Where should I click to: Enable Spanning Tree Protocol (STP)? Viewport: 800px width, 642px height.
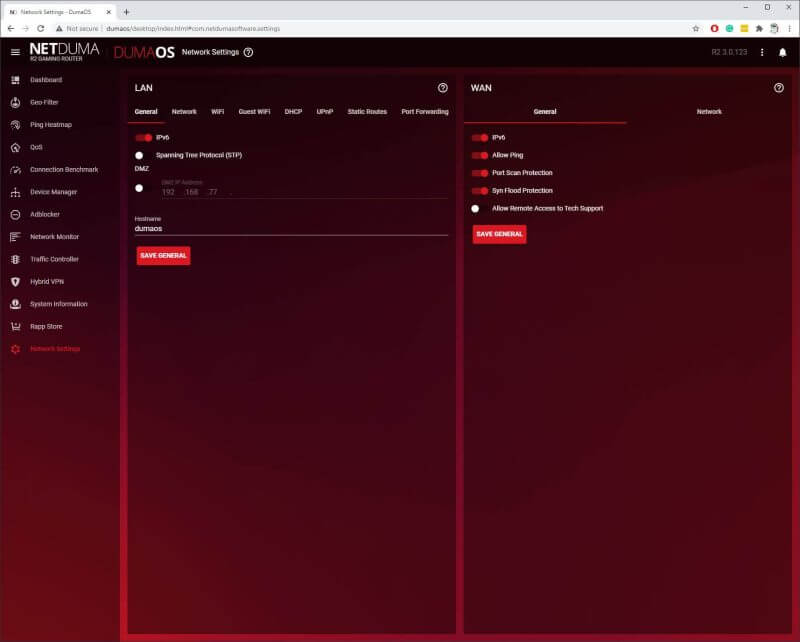pyautogui.click(x=139, y=156)
